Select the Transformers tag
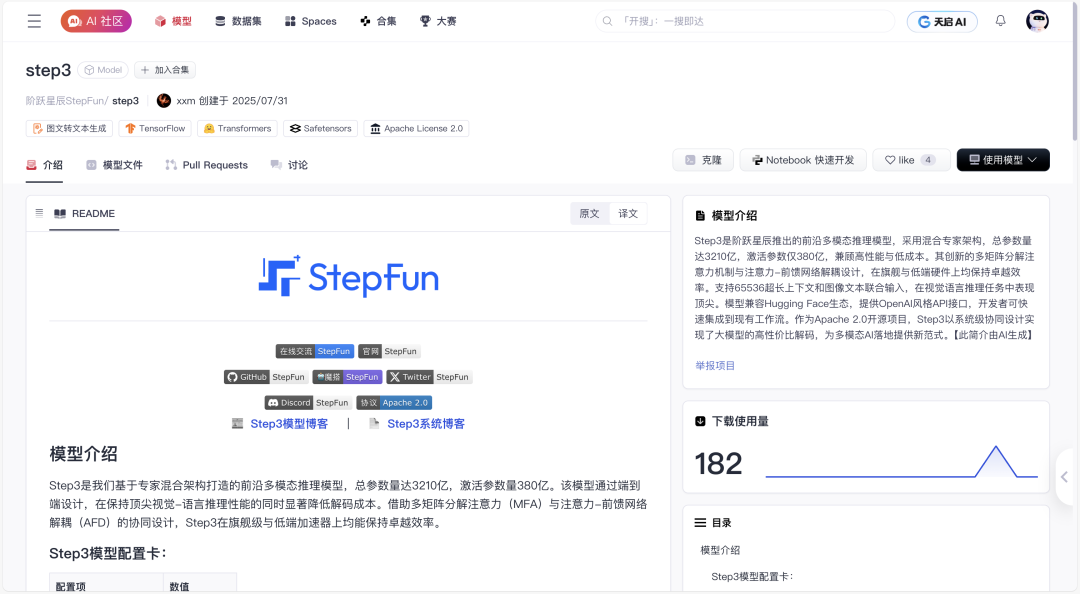The width and height of the screenshot is (1080, 594). click(x=238, y=128)
